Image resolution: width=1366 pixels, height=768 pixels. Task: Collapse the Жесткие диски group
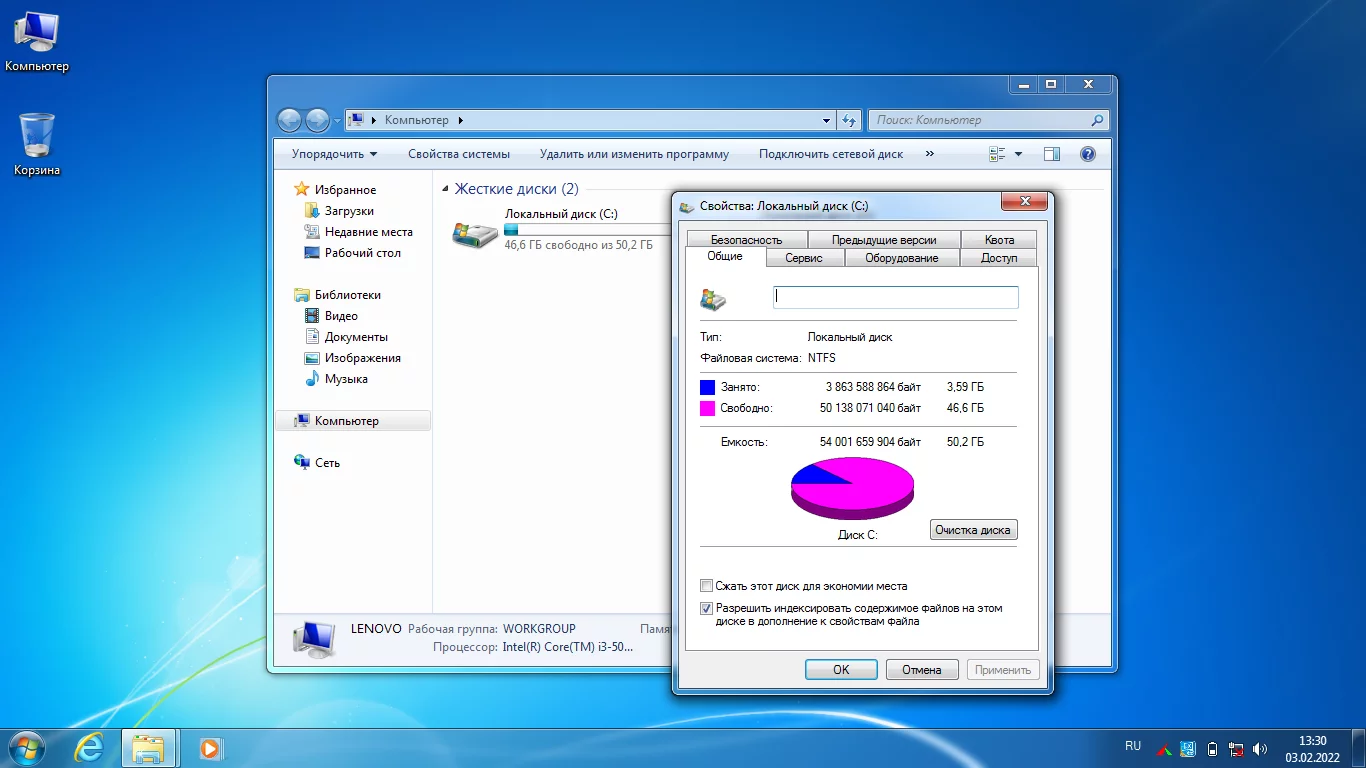pos(445,189)
